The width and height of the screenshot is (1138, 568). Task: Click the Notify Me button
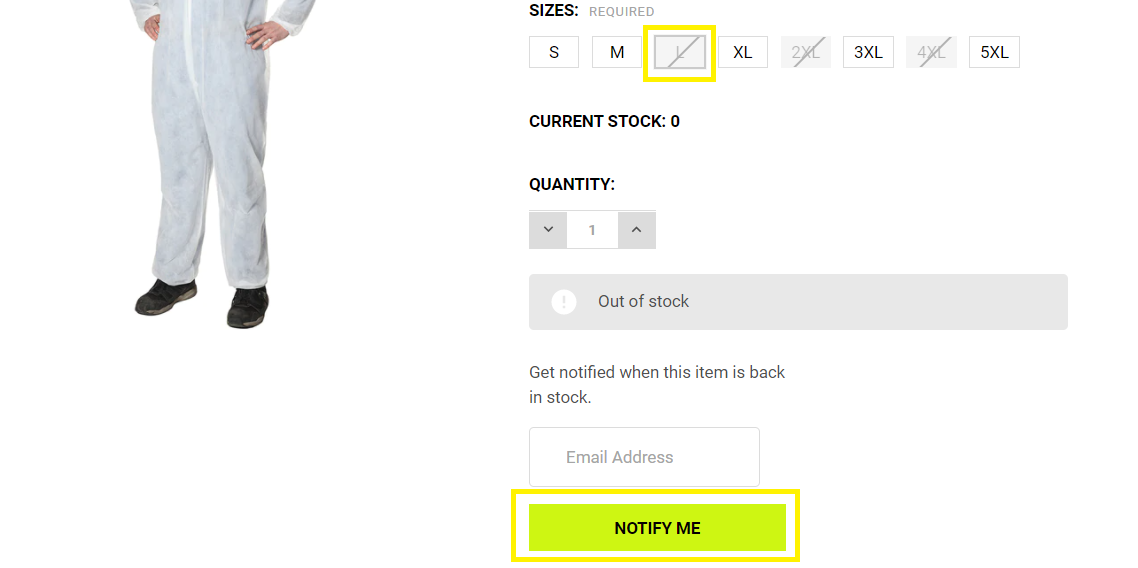point(658,528)
